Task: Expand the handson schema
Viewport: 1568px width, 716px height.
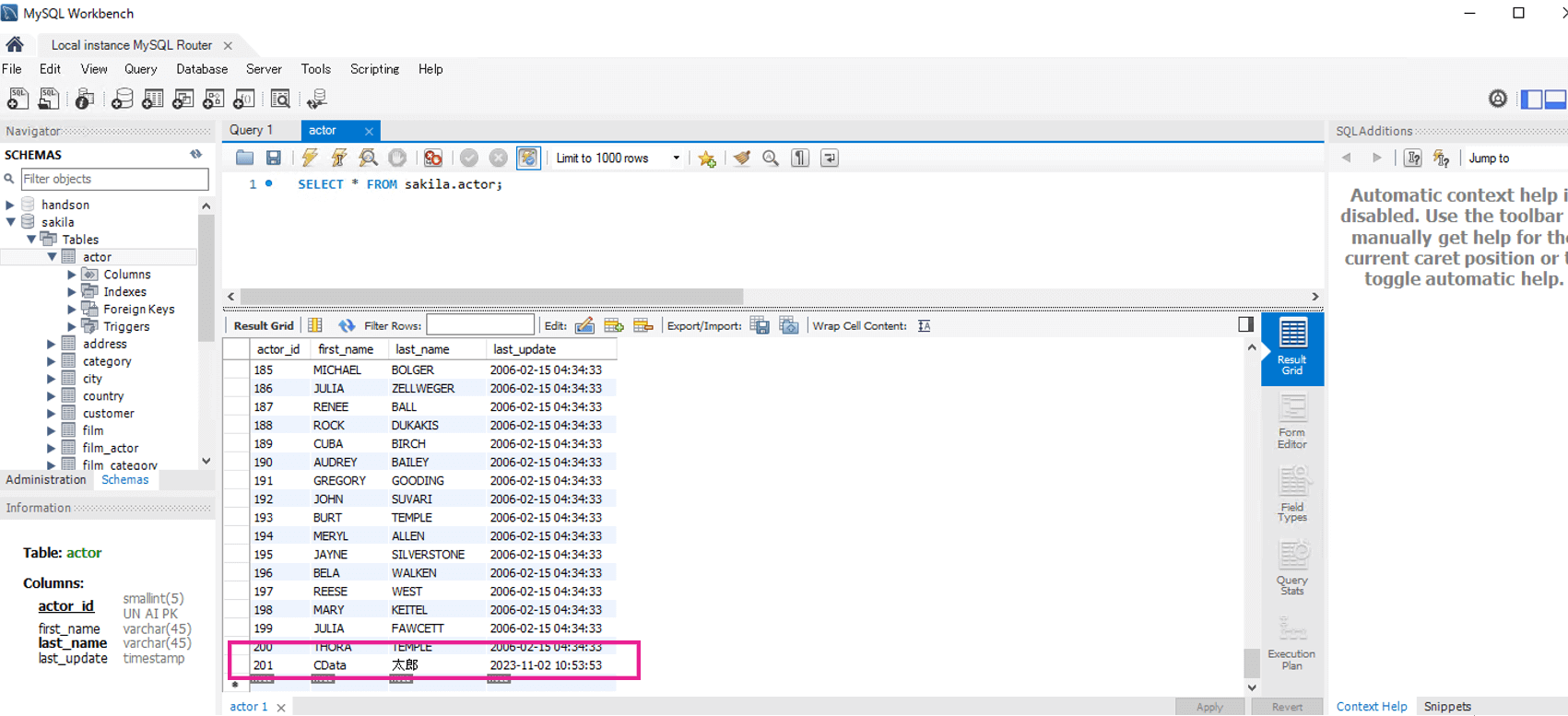Action: [x=10, y=205]
